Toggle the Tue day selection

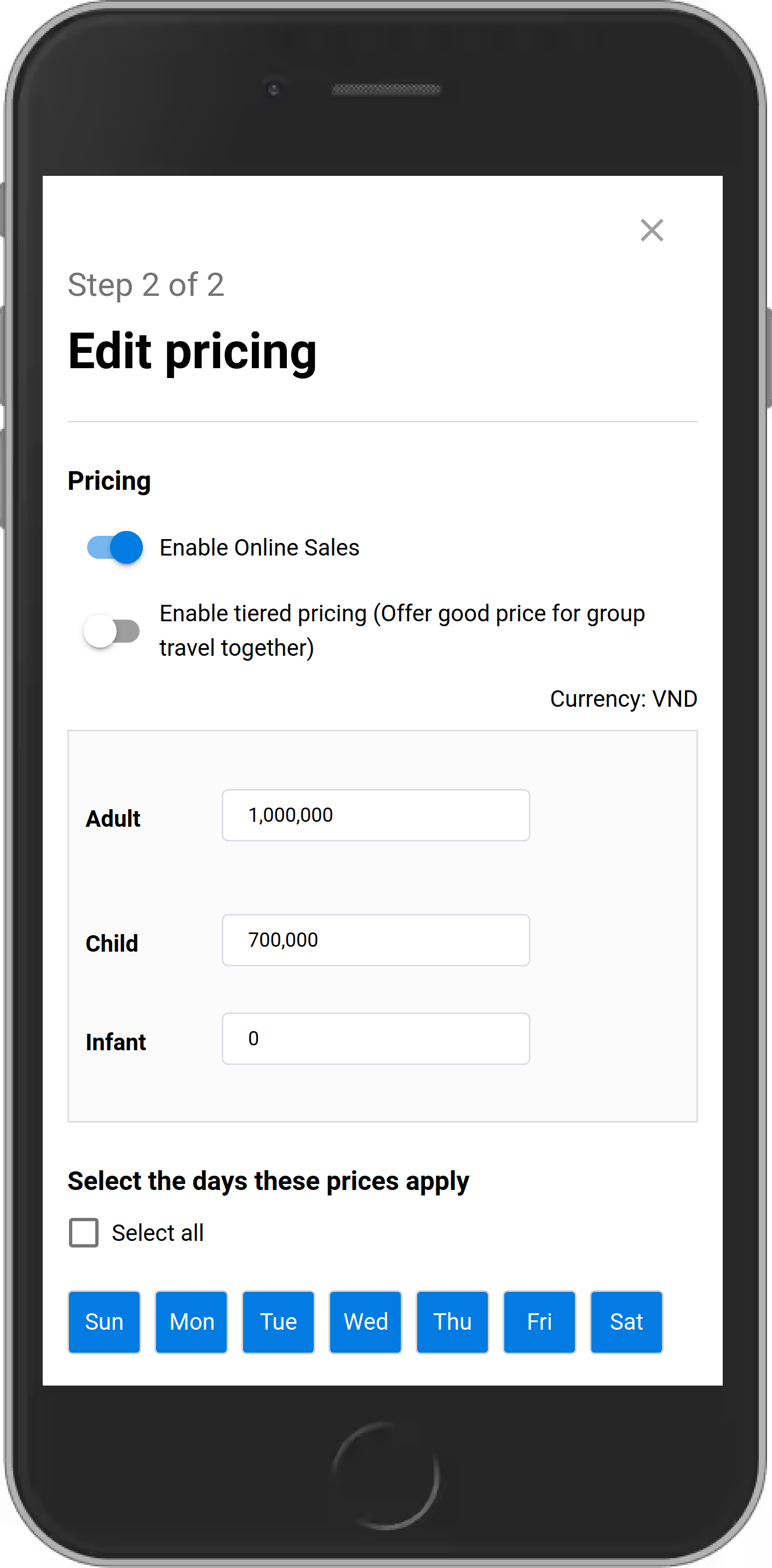(278, 1321)
